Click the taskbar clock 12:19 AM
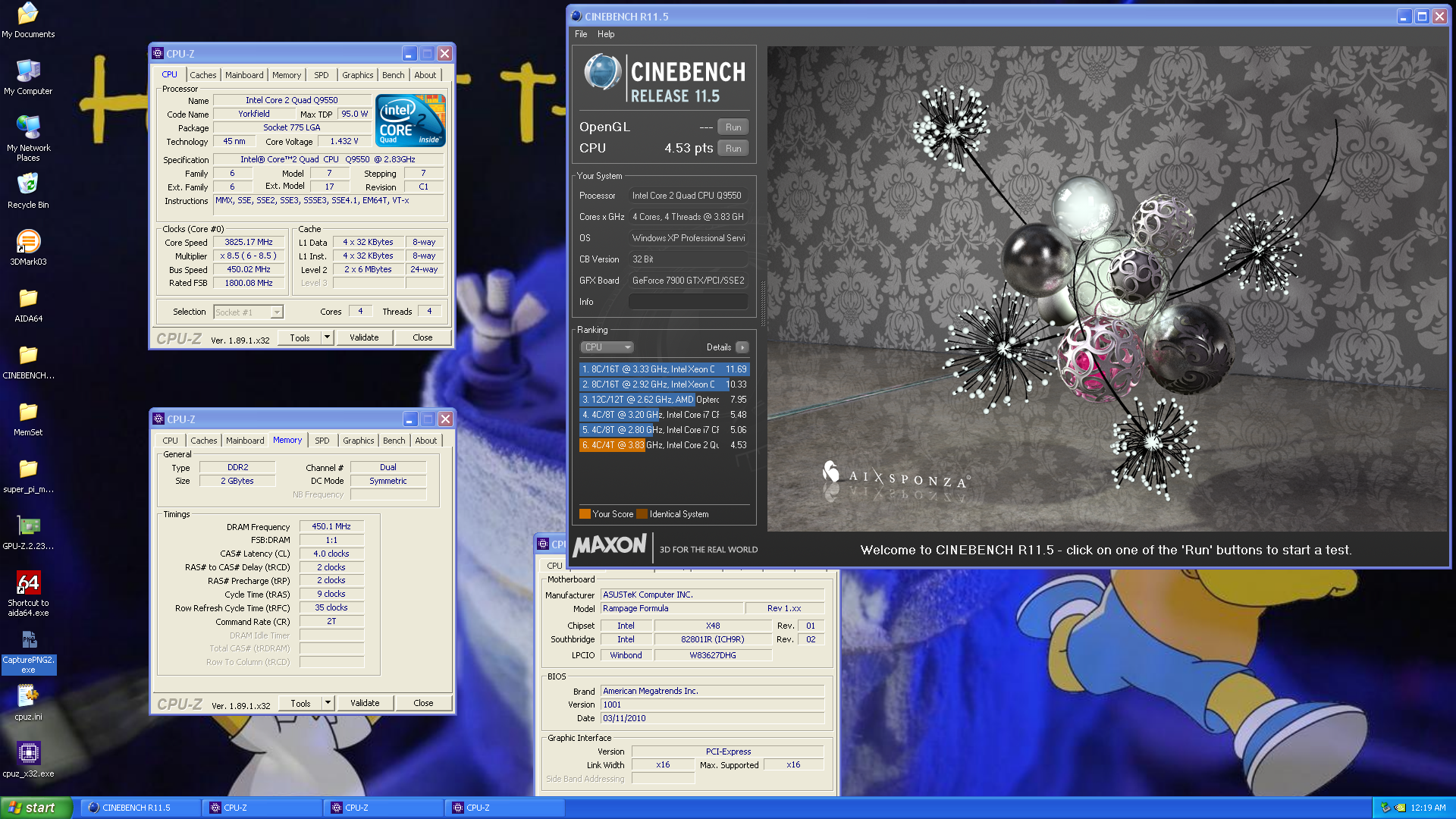Viewport: 1456px width, 819px height. point(1428,808)
